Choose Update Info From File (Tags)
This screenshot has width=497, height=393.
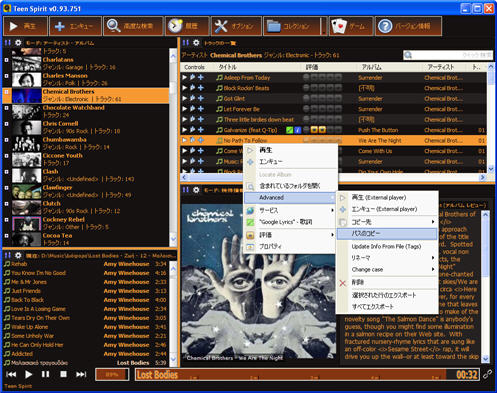tap(387, 246)
